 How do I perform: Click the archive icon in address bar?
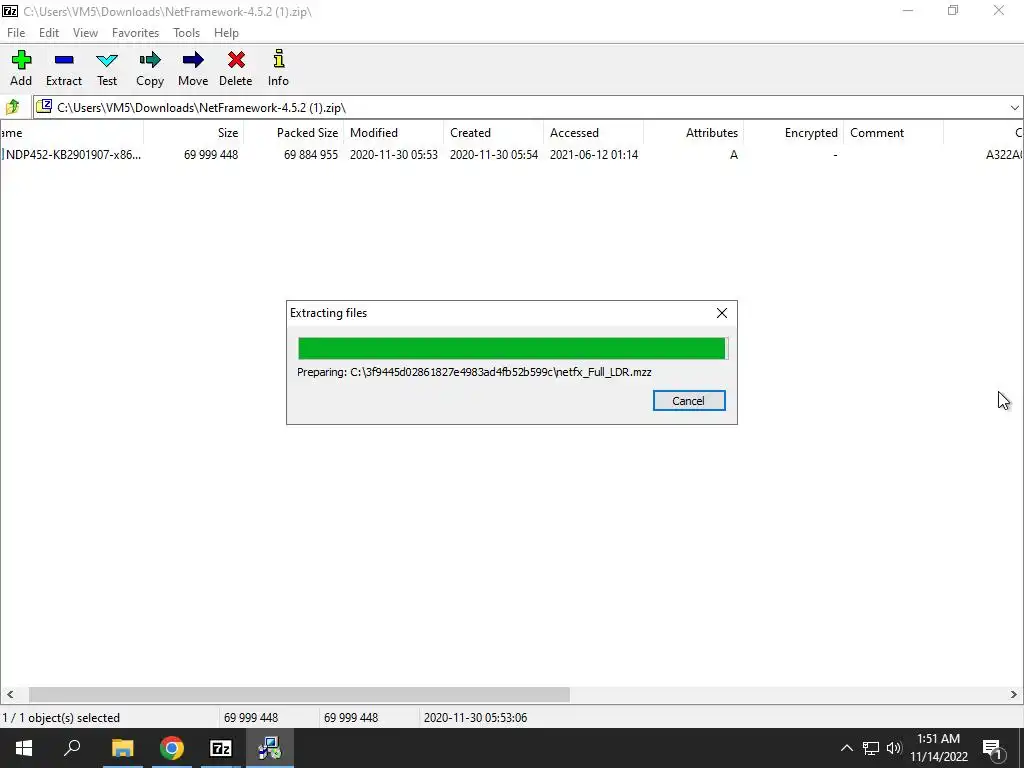(x=44, y=106)
